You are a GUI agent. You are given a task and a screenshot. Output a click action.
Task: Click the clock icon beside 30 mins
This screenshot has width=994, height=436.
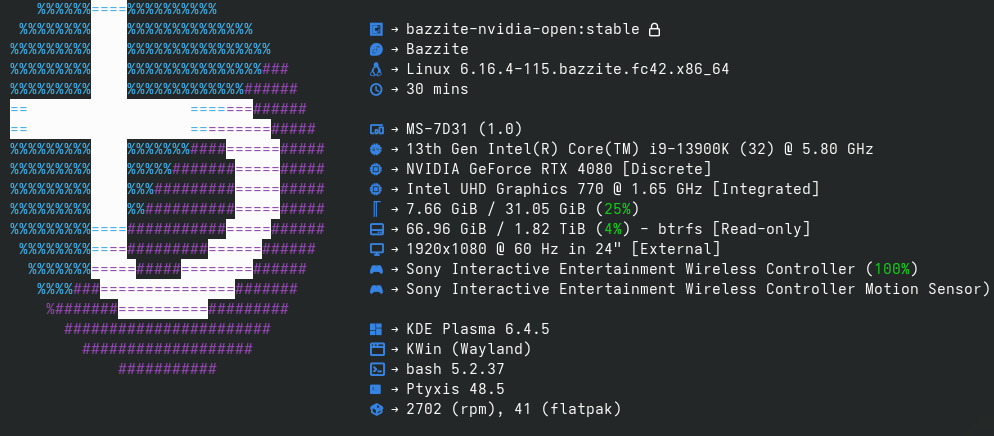coord(376,89)
